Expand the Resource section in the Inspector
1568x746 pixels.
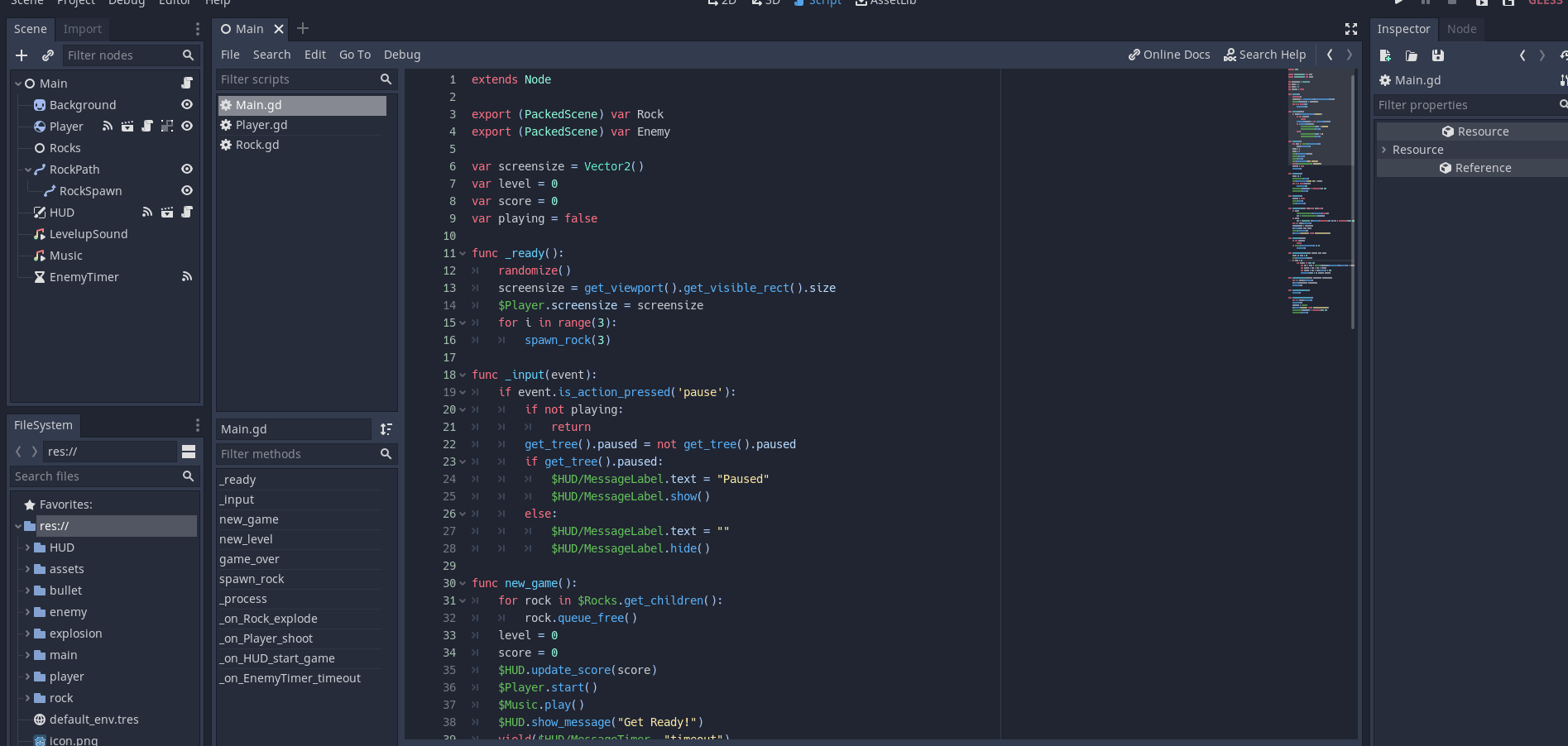[x=1384, y=150]
